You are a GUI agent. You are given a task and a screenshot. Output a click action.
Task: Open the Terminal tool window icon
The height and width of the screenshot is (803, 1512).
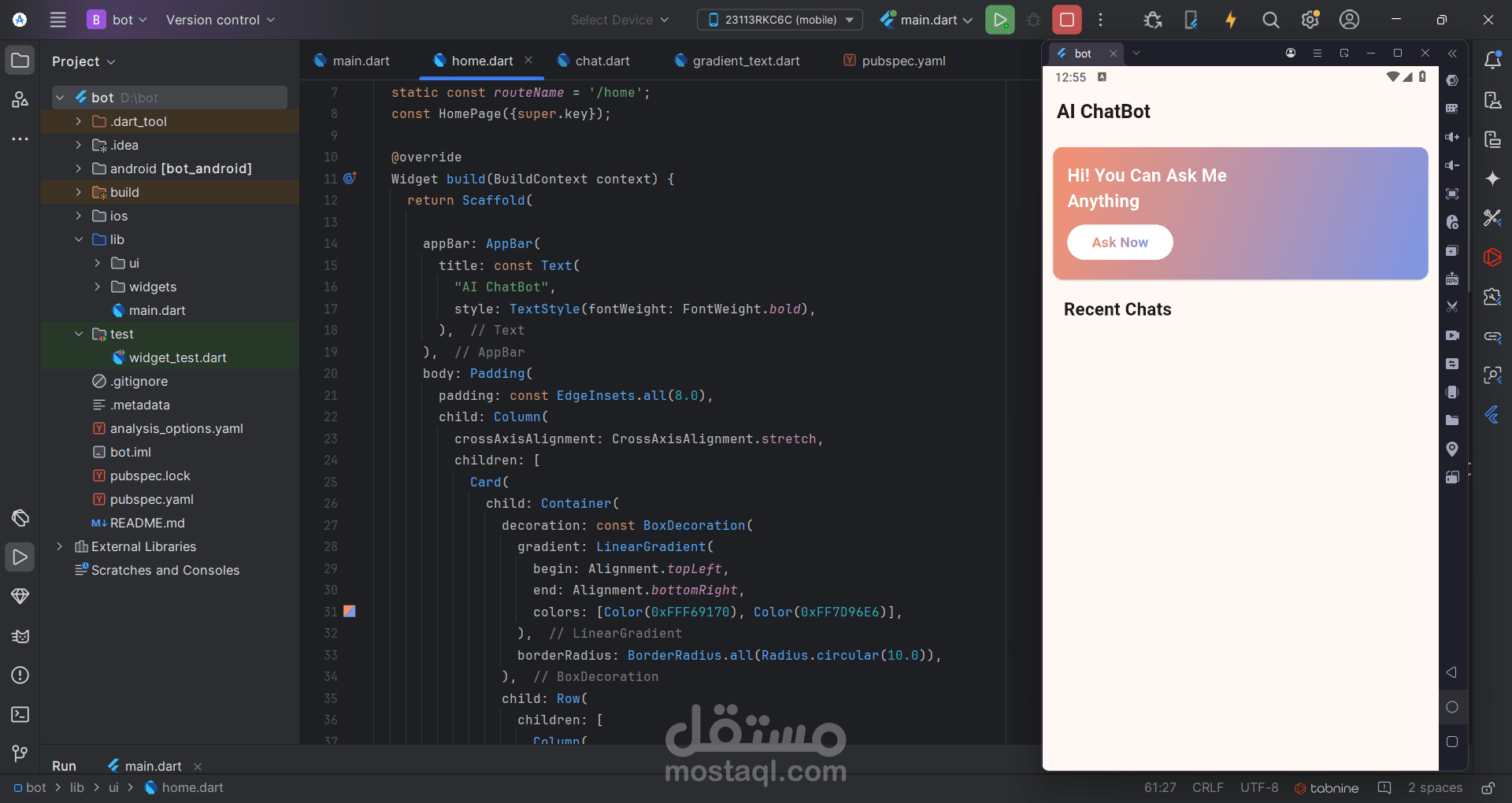tap(20, 714)
